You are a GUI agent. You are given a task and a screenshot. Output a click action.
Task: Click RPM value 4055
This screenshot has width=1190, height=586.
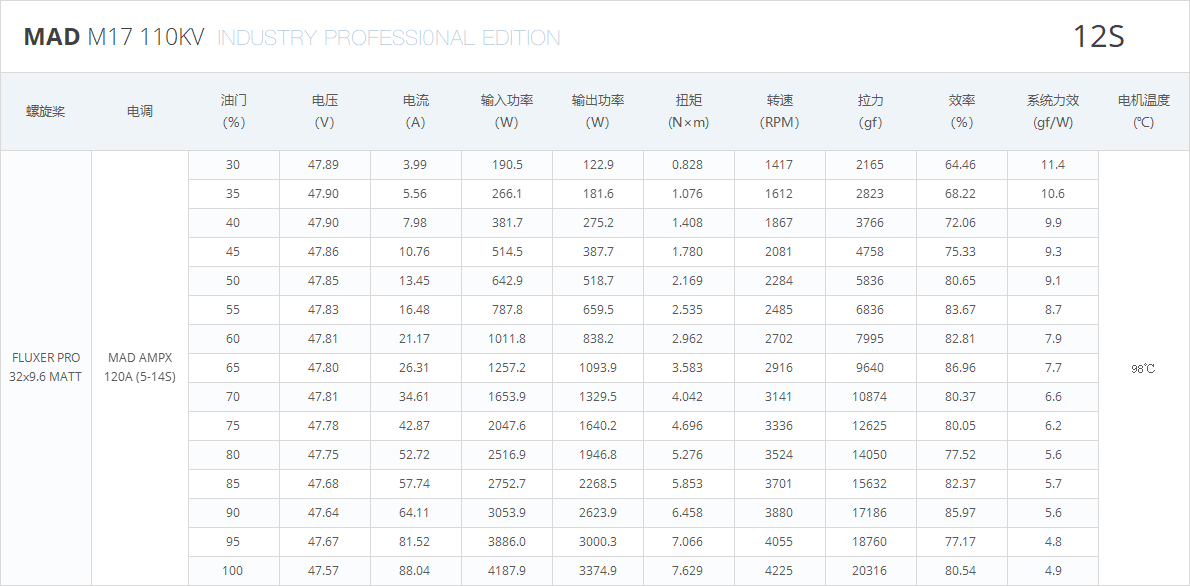[779, 542]
